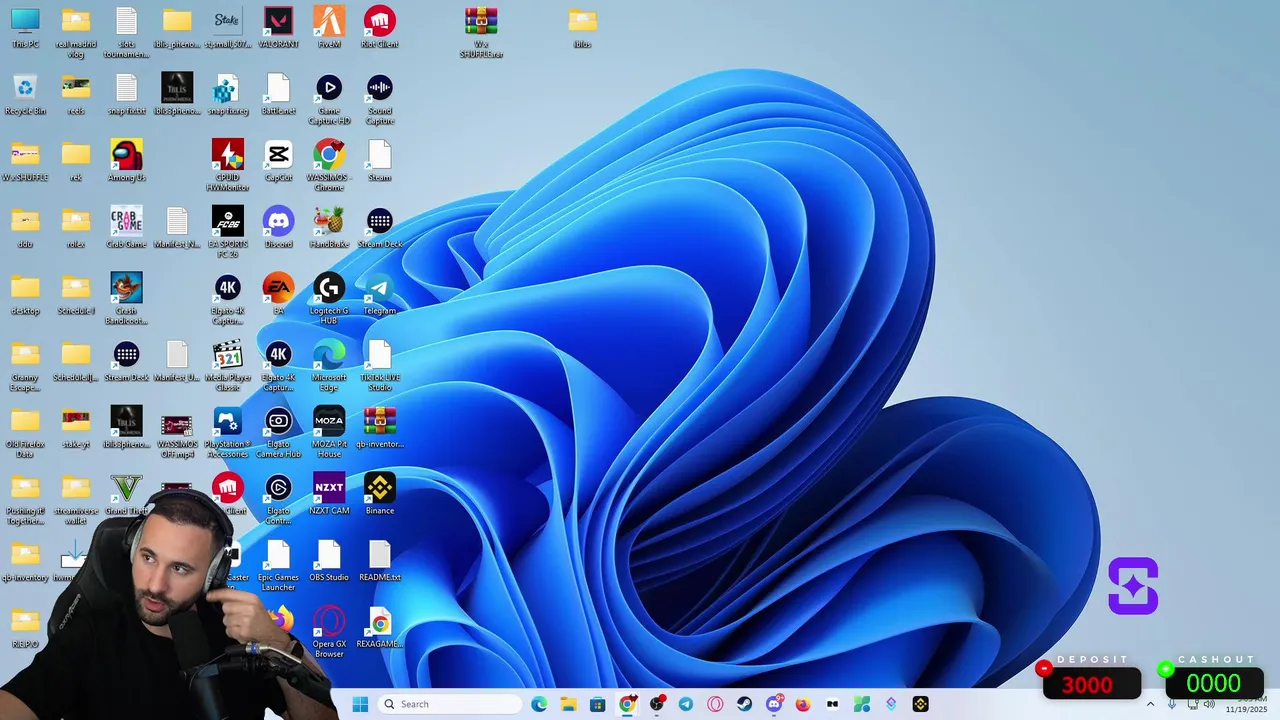Open the reels folder
Viewport: 1280px width, 720px height.
(x=76, y=93)
